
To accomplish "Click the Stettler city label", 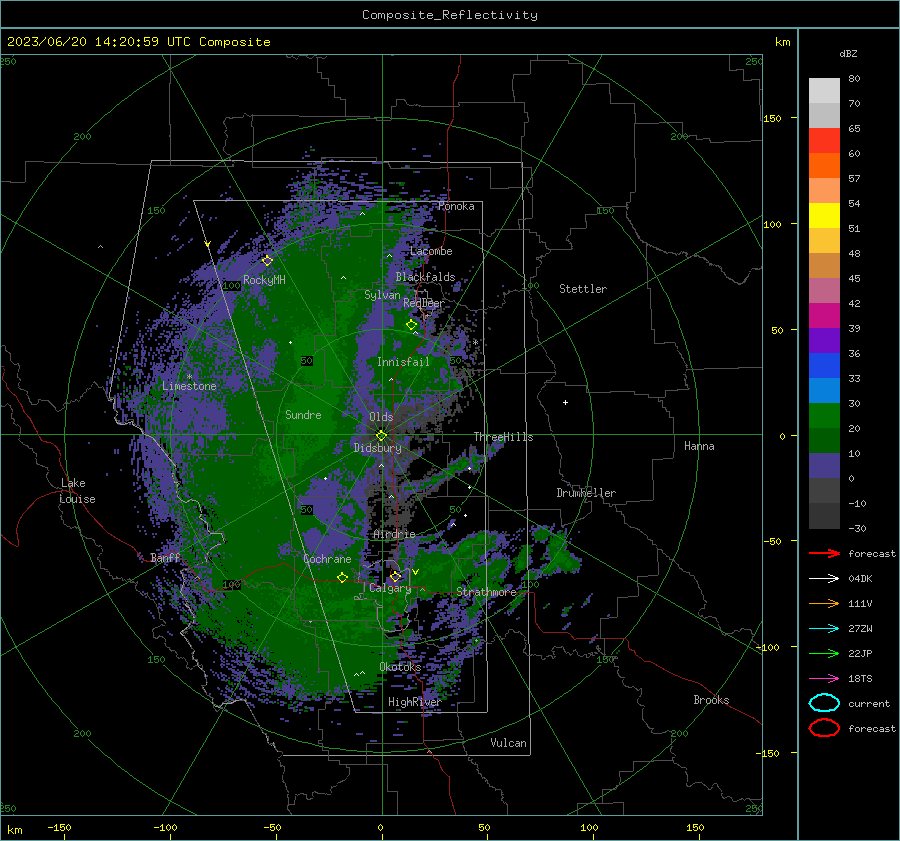I will (583, 289).
